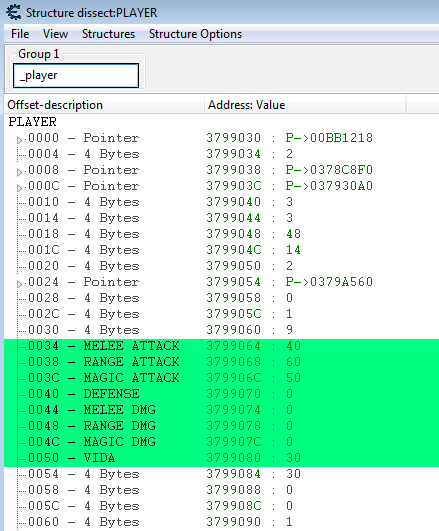Viewport: 439px width, 531px height.
Task: Select the DEFENSE row
Action: (x=221, y=394)
